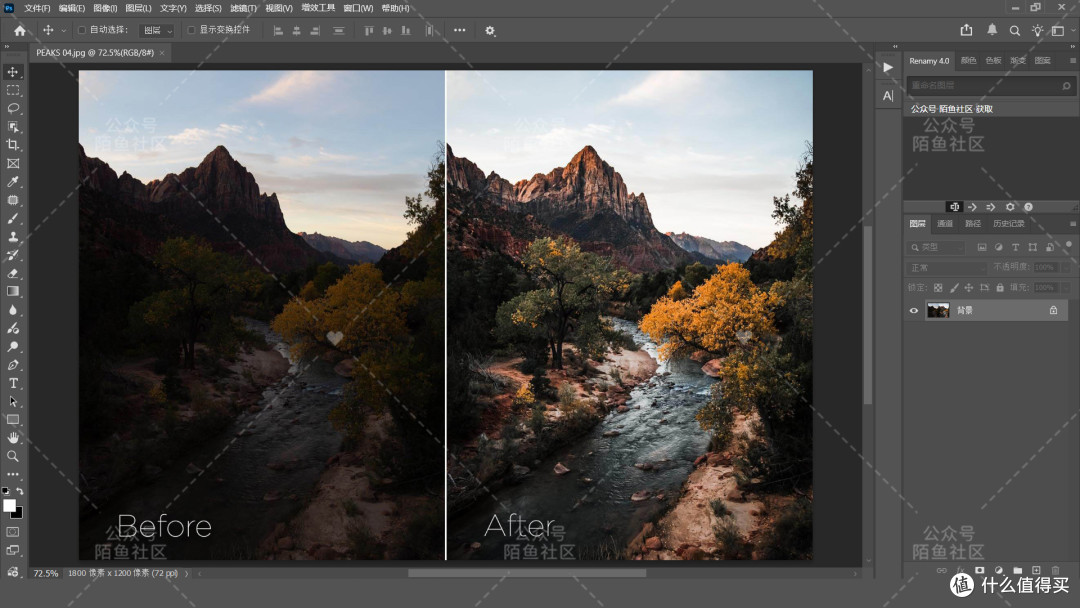The image size is (1080, 608).
Task: Open more align options (three dots)
Action: click(x=459, y=30)
